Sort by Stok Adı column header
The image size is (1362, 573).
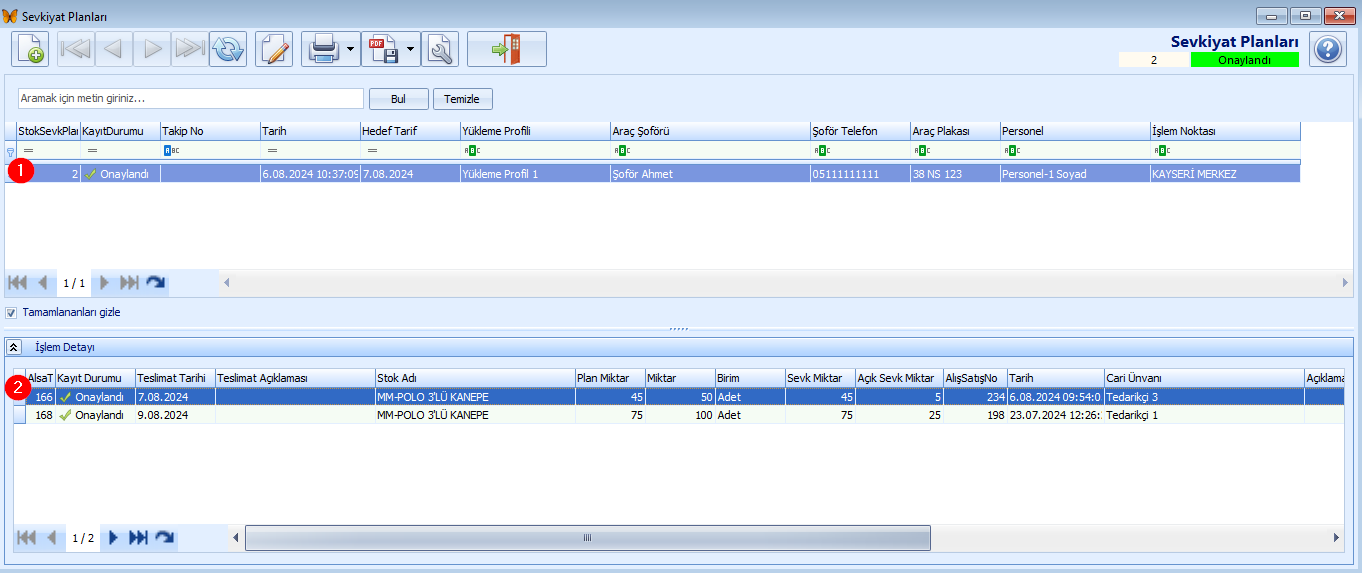[475, 378]
